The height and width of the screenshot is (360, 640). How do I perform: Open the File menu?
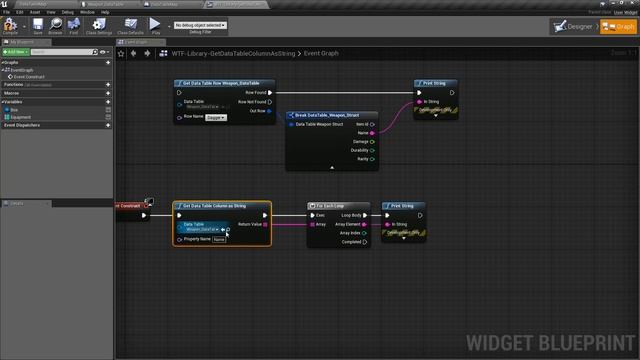coord(7,12)
